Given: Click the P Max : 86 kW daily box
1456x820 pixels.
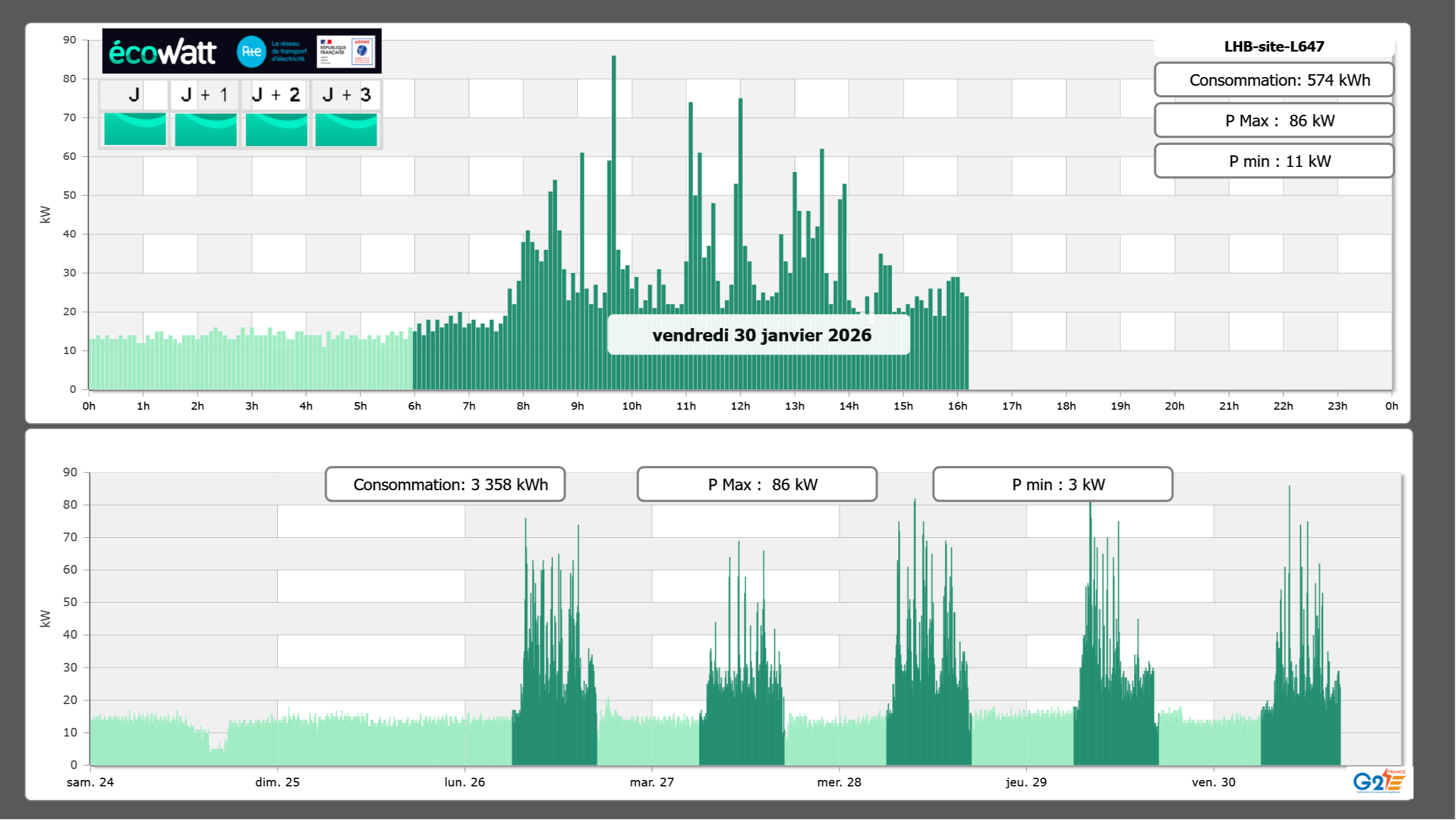Looking at the screenshot, I should tap(1273, 121).
